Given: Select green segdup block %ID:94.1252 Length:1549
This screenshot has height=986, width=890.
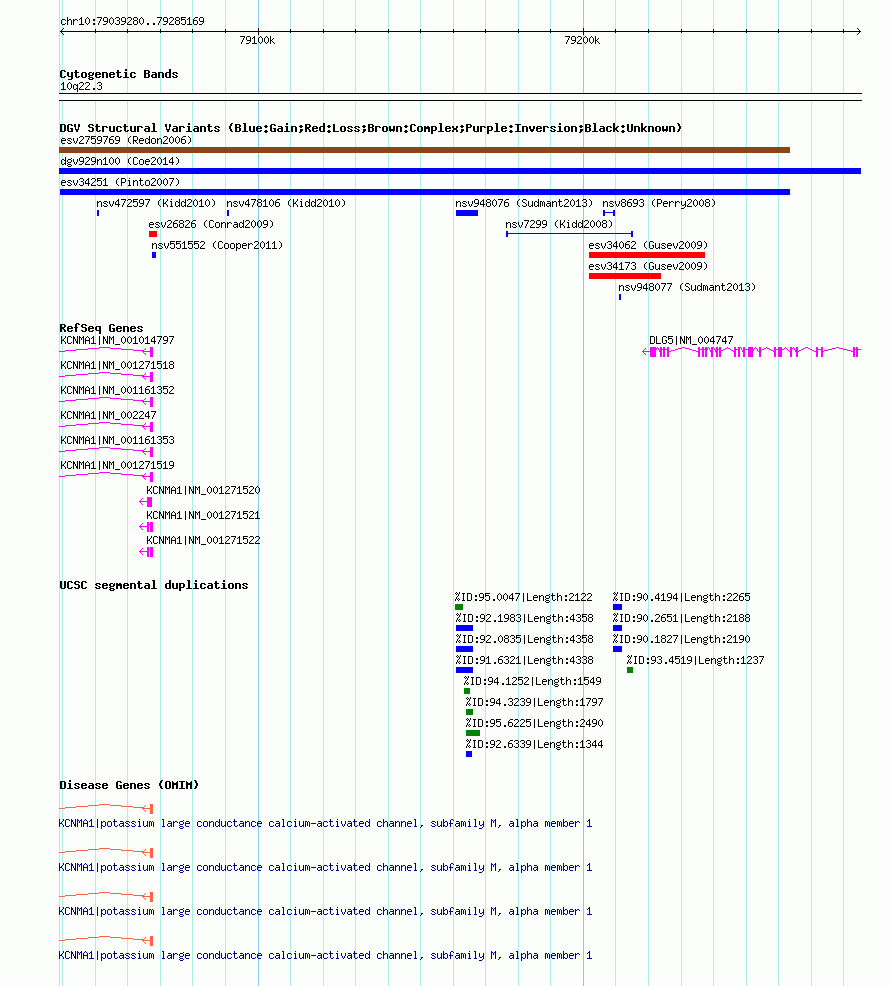Looking at the screenshot, I should tap(467, 691).
